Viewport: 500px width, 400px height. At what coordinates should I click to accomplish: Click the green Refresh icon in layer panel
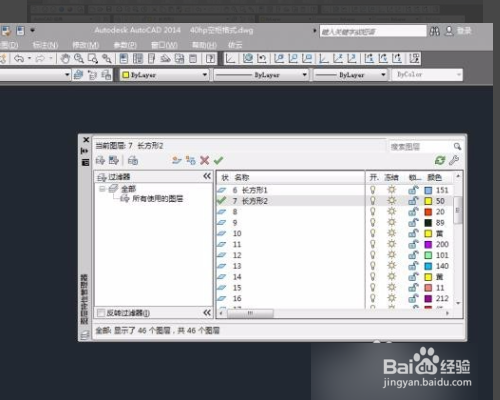440,160
